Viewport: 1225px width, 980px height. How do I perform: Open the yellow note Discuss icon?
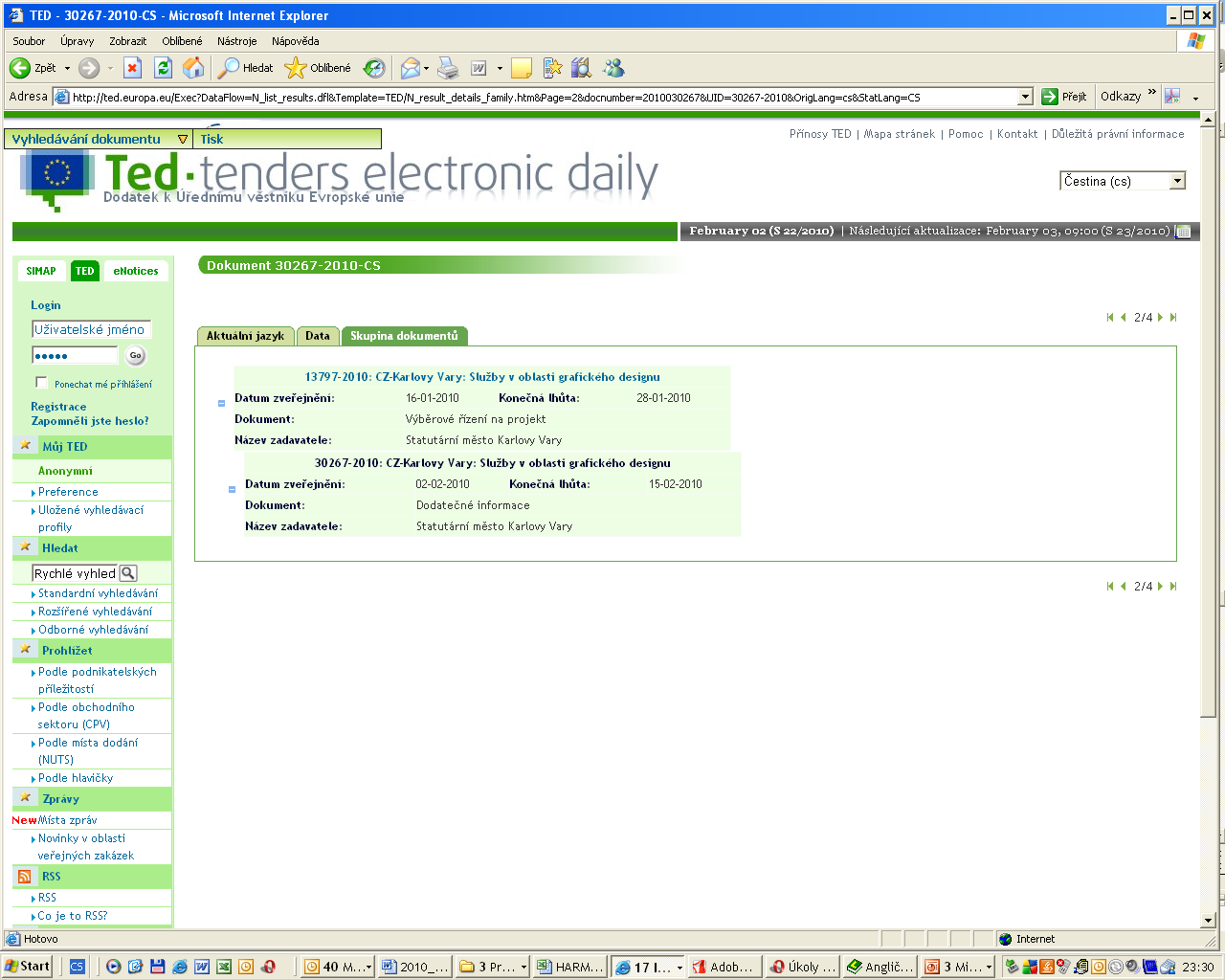coord(522,68)
